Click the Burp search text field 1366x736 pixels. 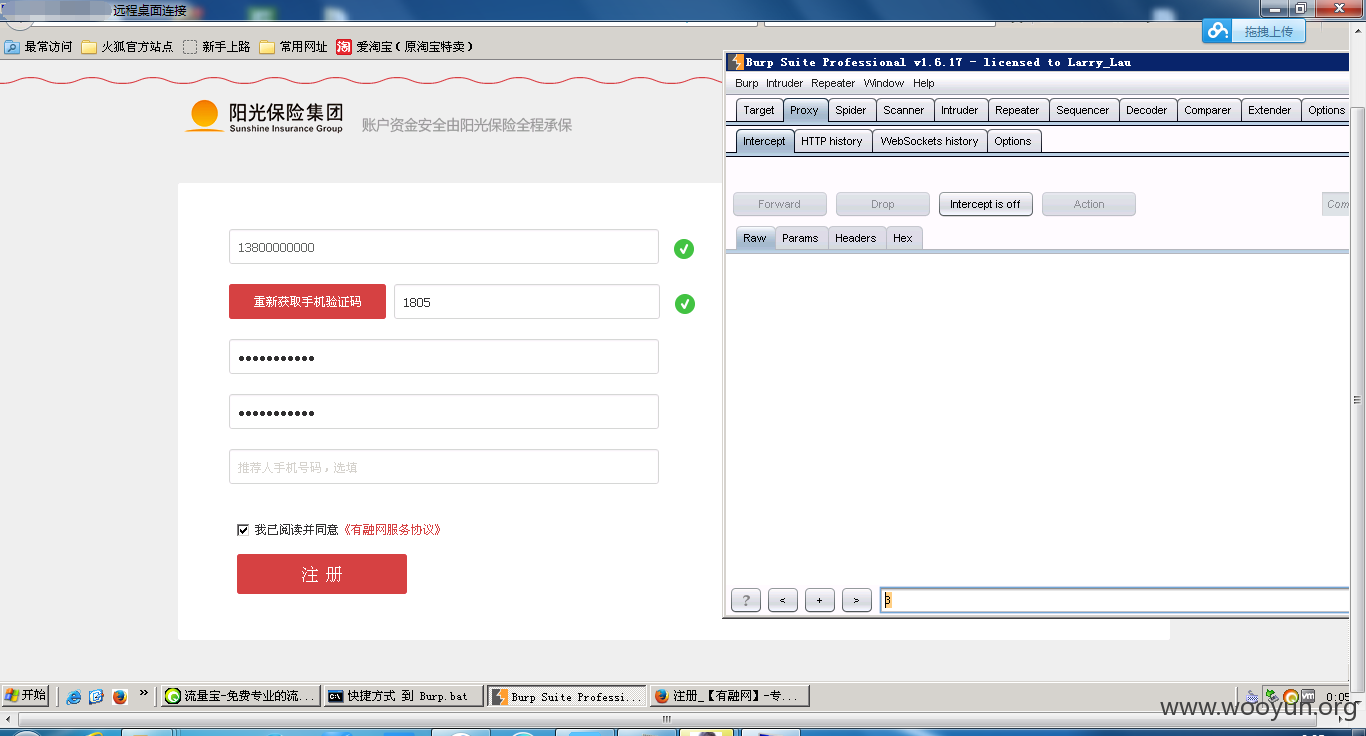point(1115,600)
